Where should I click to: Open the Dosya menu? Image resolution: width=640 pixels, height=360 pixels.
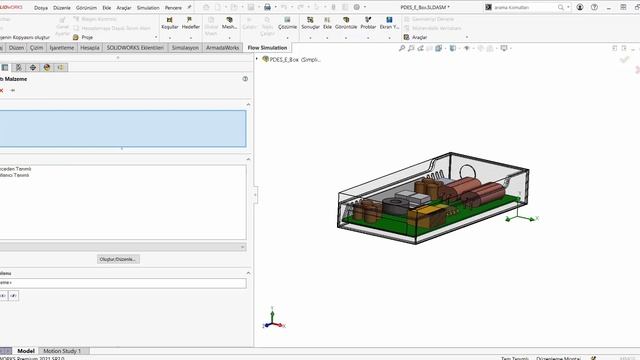(x=41, y=8)
